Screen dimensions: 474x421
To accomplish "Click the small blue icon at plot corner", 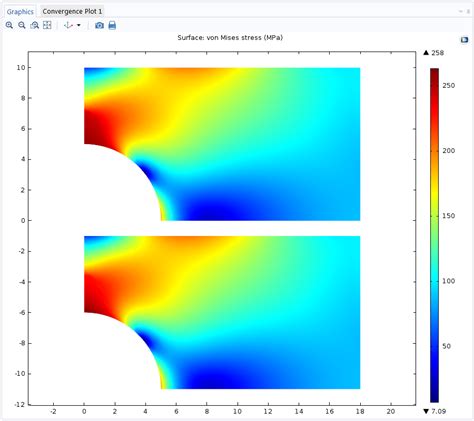I will coord(464,40).
